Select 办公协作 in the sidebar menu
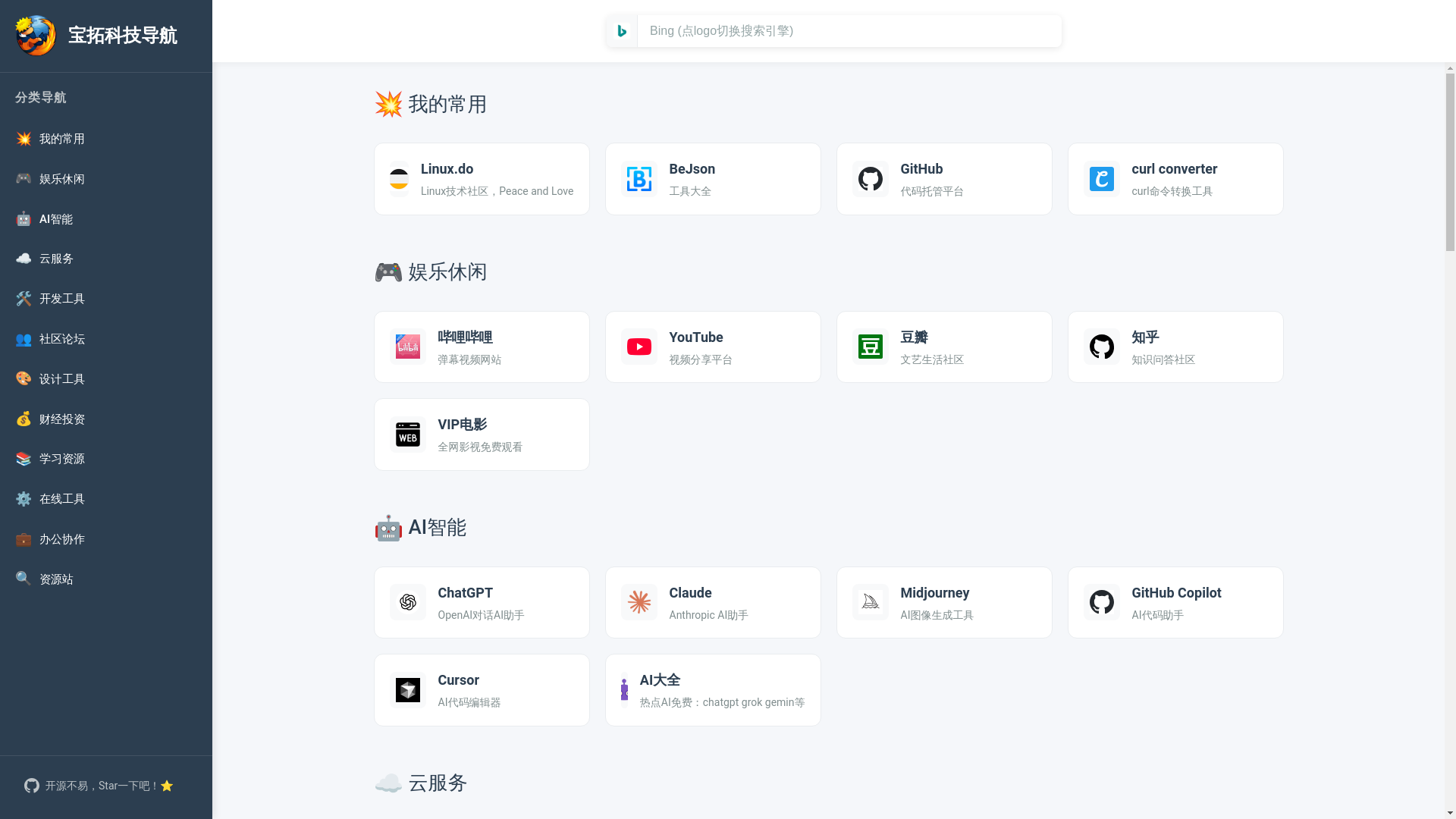 (106, 539)
